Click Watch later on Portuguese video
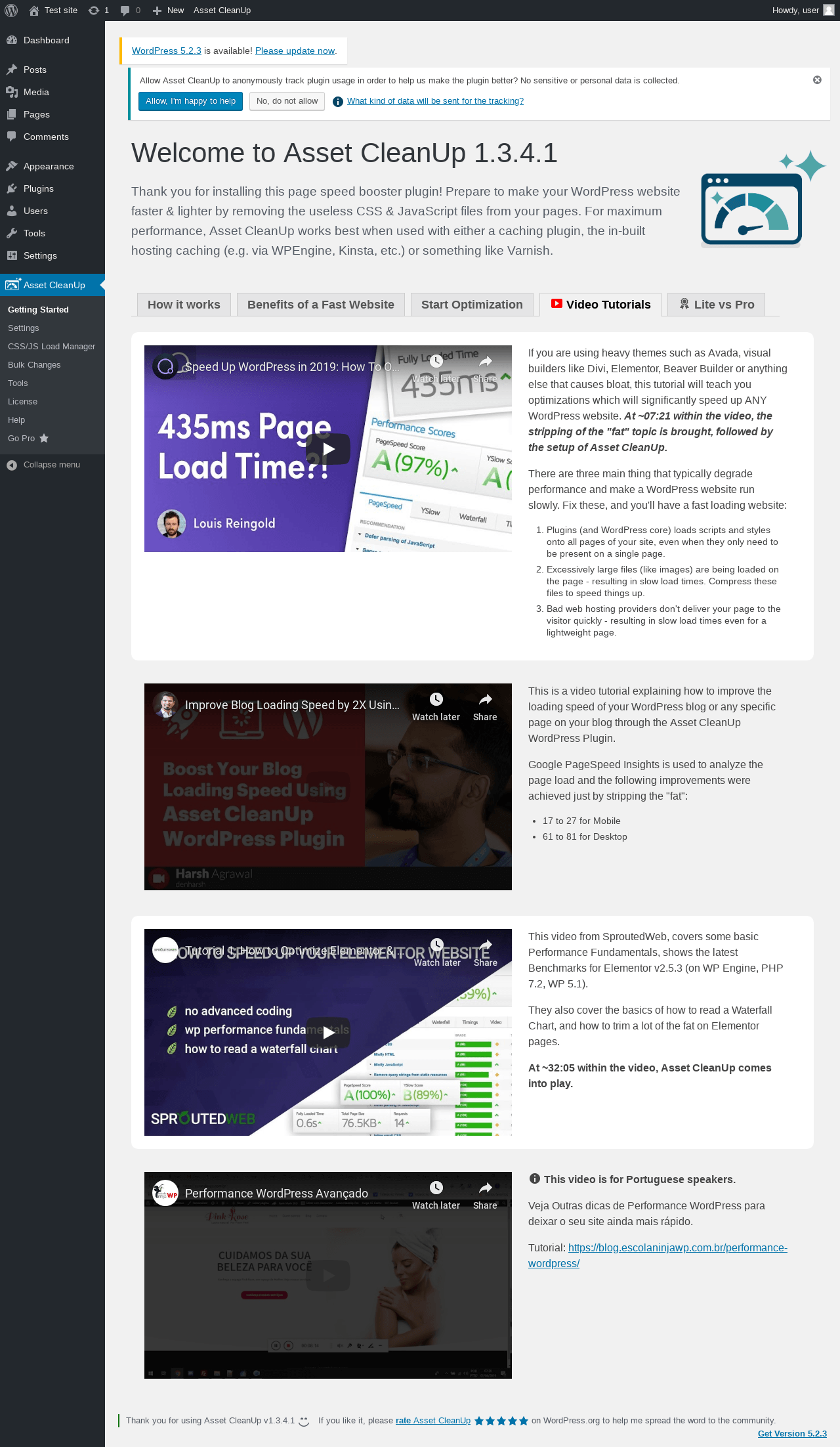This screenshot has height=1447, width=840. [436, 1196]
